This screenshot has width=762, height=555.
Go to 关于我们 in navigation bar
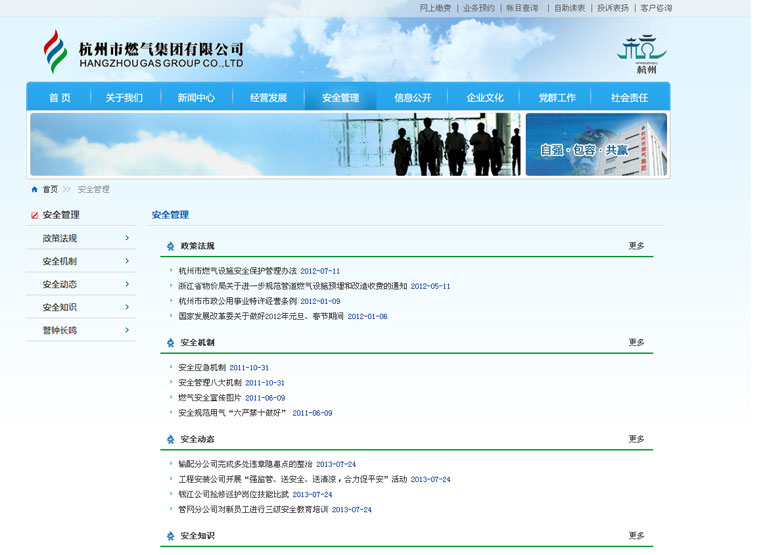[124, 98]
